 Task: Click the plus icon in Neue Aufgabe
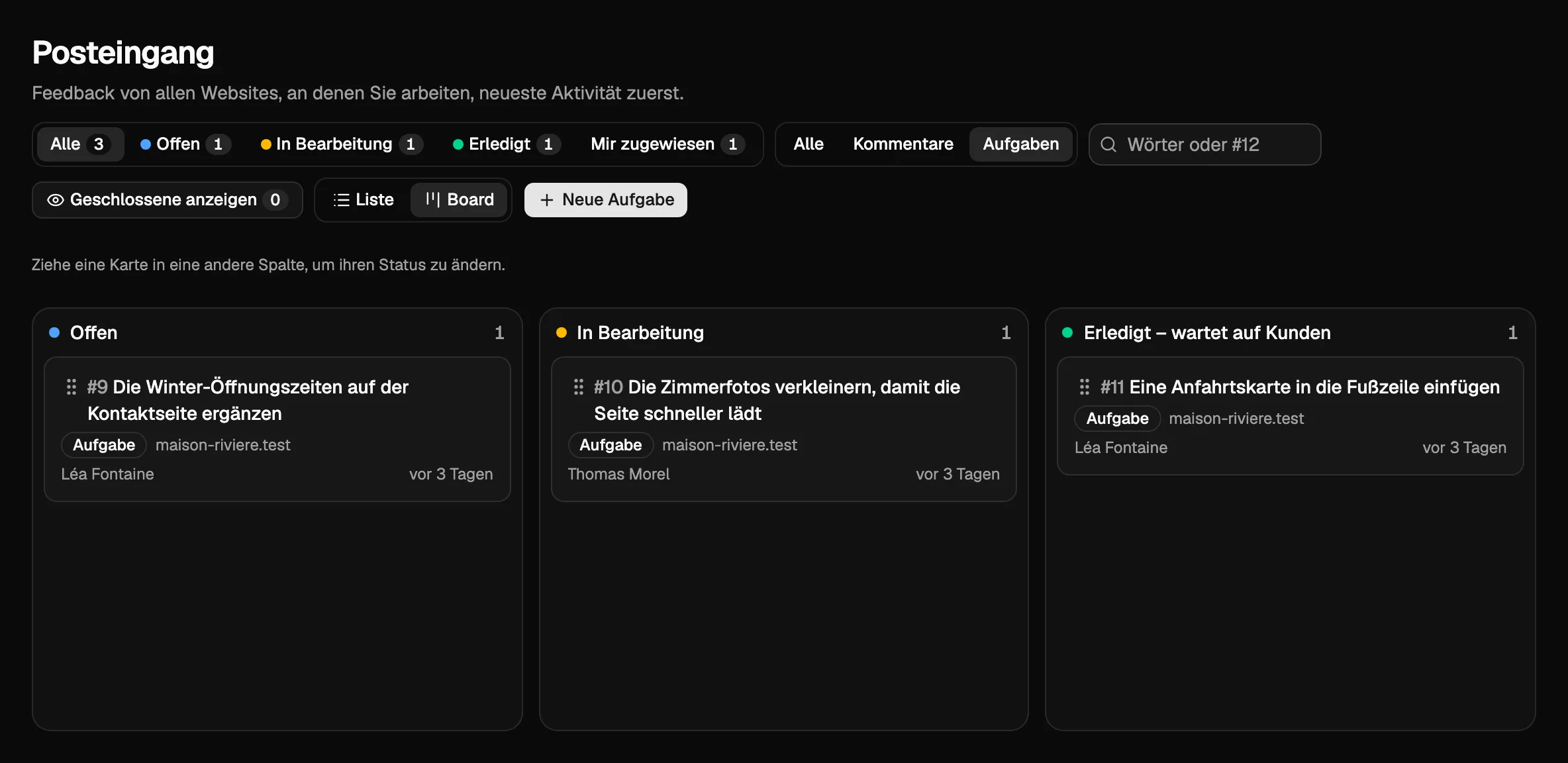coord(547,200)
